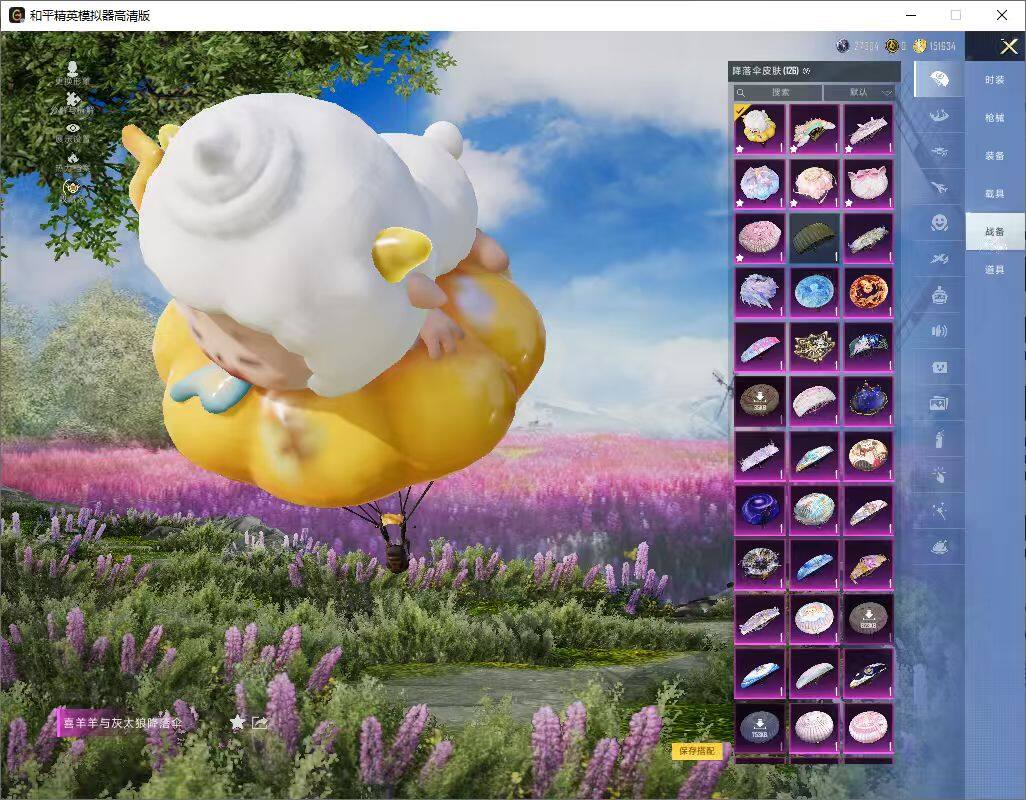The image size is (1026, 800).
Task: Click the yellow X close wardrobe button
Action: (1008, 46)
